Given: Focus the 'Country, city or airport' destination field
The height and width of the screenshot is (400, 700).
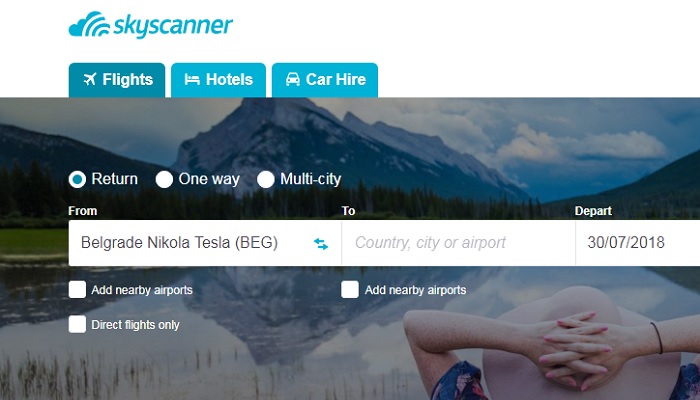Looking at the screenshot, I should tap(458, 243).
